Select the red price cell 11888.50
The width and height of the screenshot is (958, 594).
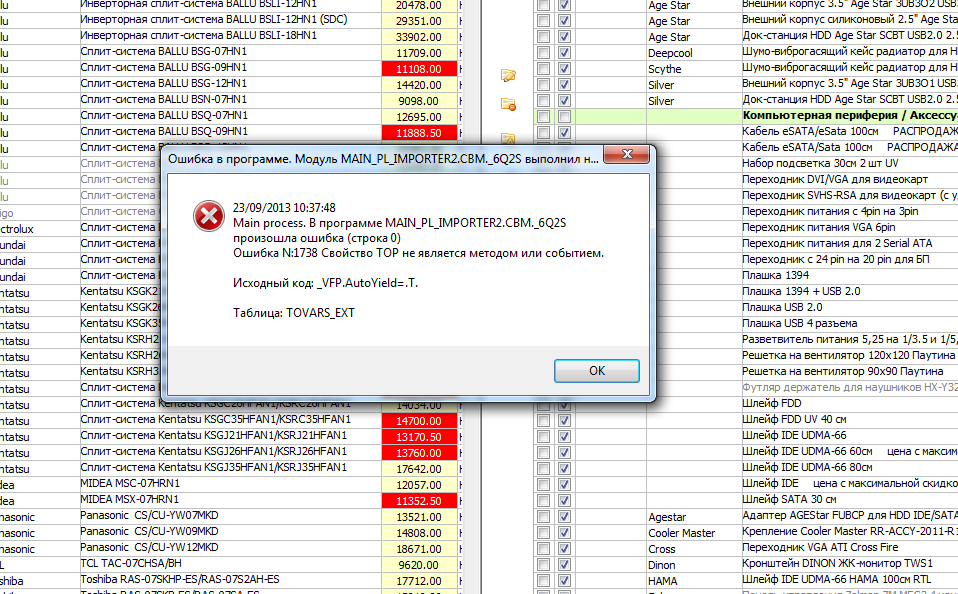pyautogui.click(x=419, y=133)
